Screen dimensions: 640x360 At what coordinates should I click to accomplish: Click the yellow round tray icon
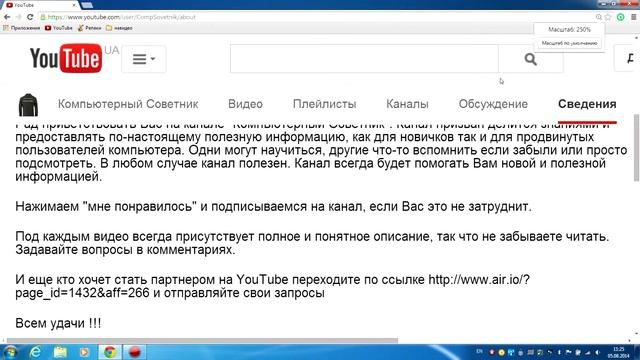point(501,352)
